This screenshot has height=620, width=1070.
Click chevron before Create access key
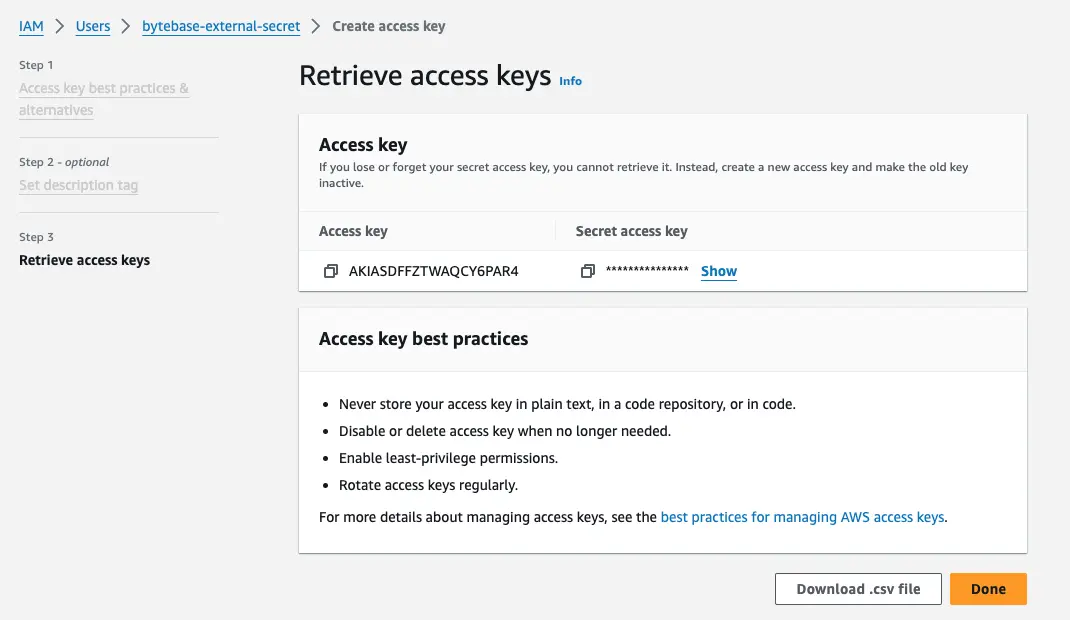pos(315,27)
